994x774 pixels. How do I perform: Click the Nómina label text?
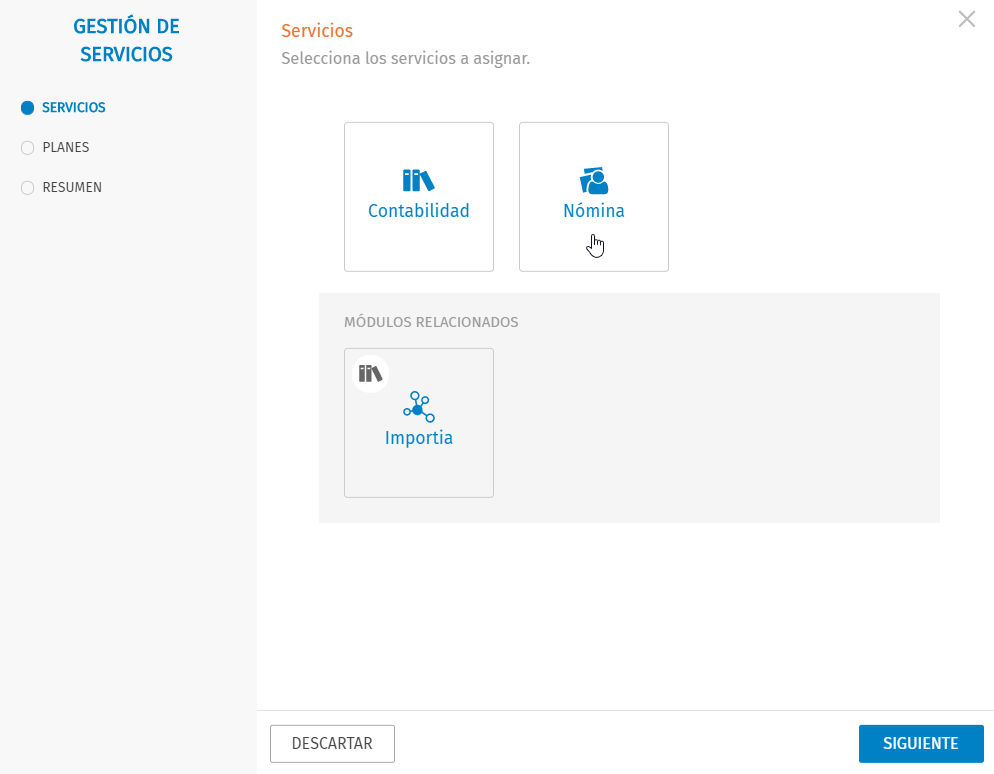pos(594,210)
